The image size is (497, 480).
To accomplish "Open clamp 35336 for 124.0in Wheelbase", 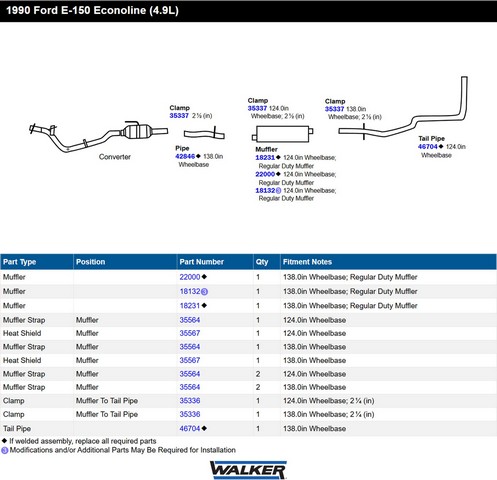I will pyautogui.click(x=190, y=401).
